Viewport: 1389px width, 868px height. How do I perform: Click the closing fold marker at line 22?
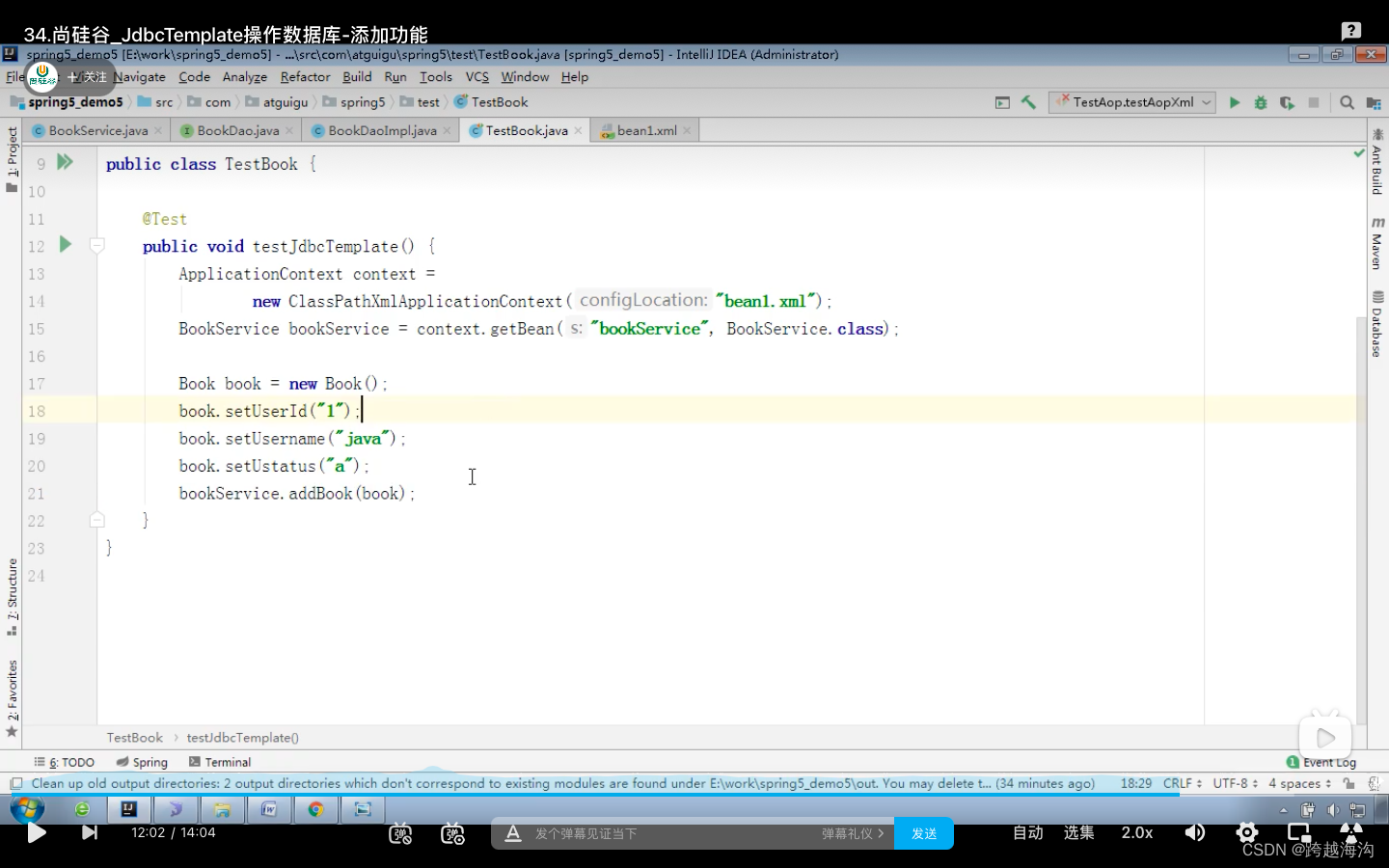[96, 520]
